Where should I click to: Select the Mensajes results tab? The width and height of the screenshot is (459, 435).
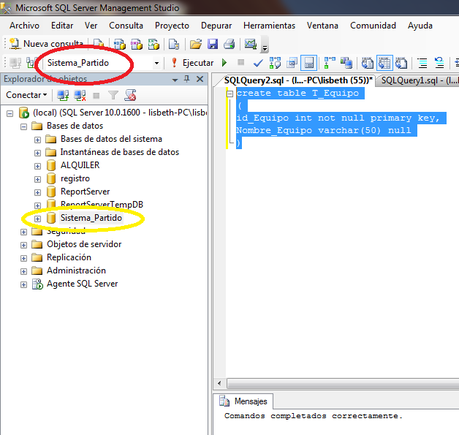[244, 401]
